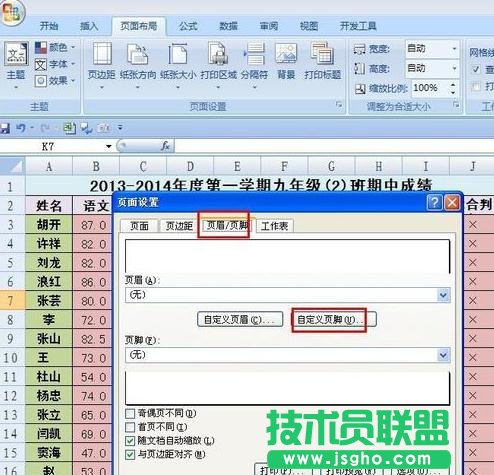The width and height of the screenshot is (494, 475).
Task: Click the cell containing 82.5
Action: (92, 339)
